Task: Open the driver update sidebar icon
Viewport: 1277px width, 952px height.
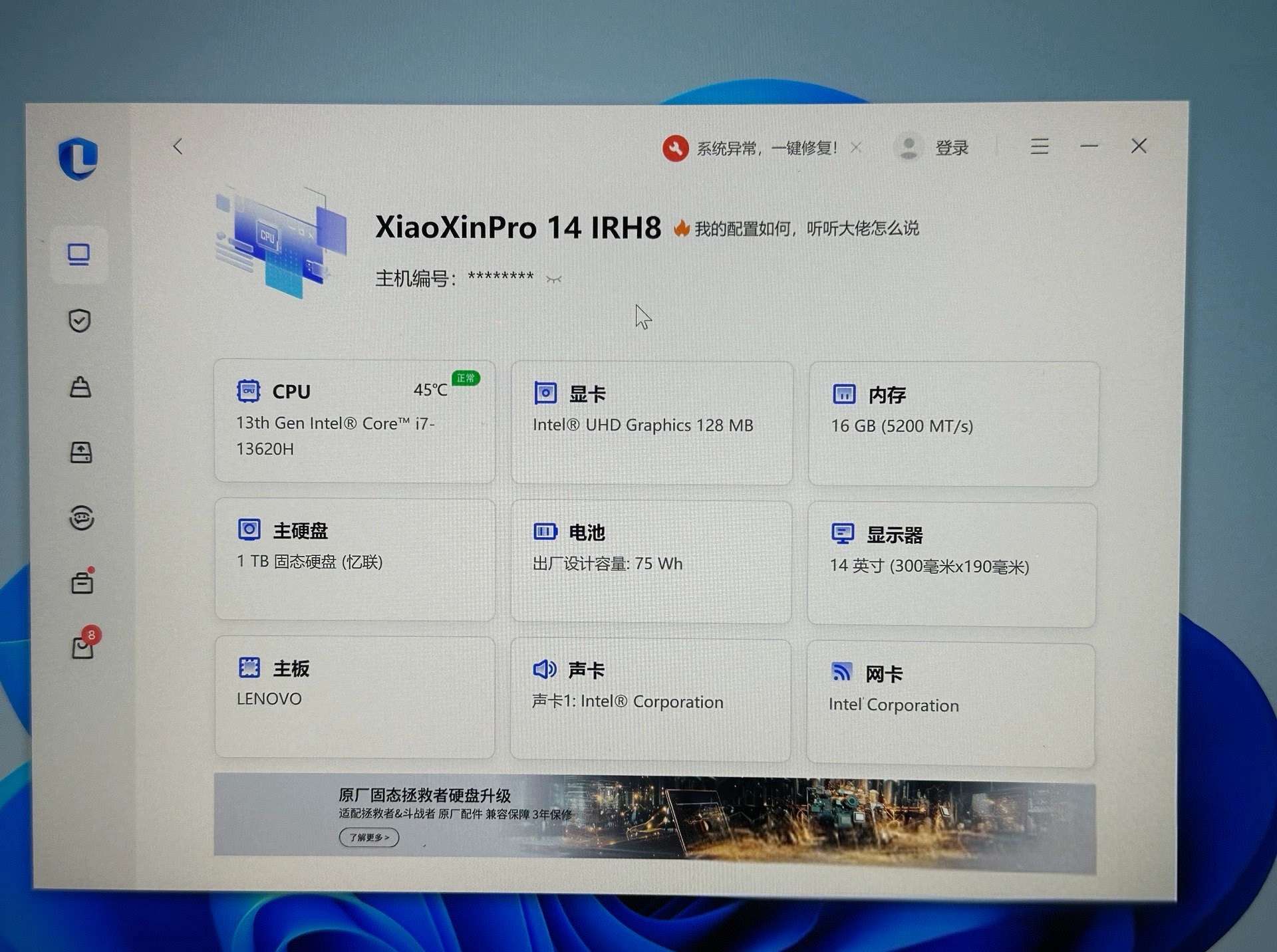Action: click(81, 452)
